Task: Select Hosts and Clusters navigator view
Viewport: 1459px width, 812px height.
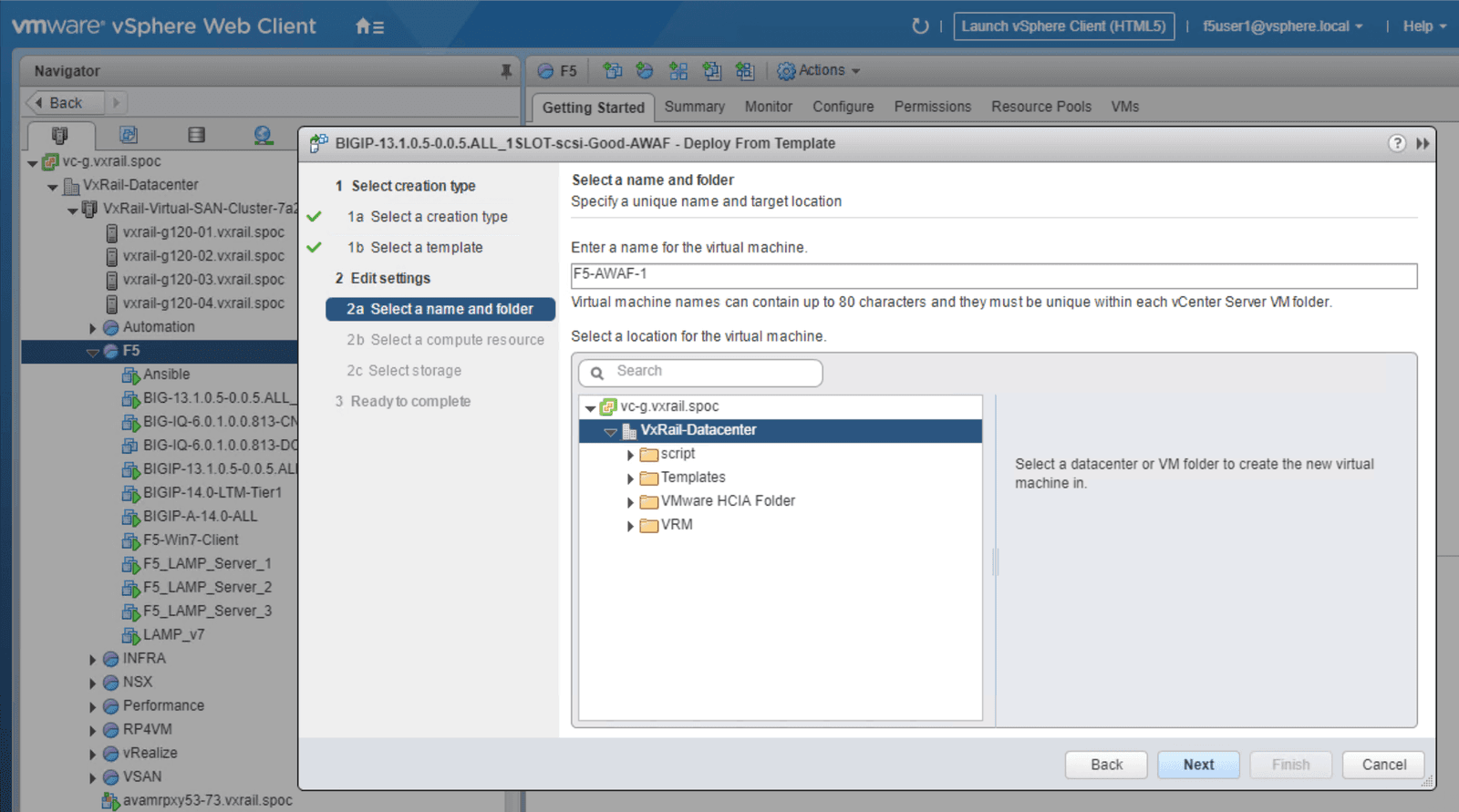Action: click(x=60, y=135)
